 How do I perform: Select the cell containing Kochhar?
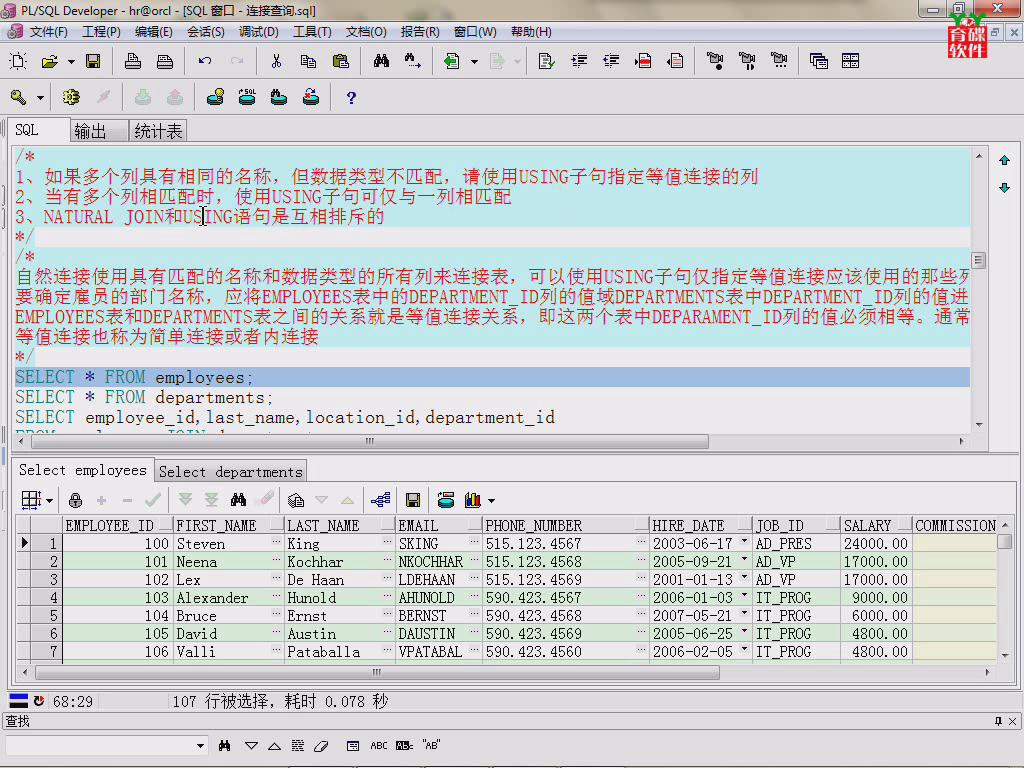[x=340, y=561]
